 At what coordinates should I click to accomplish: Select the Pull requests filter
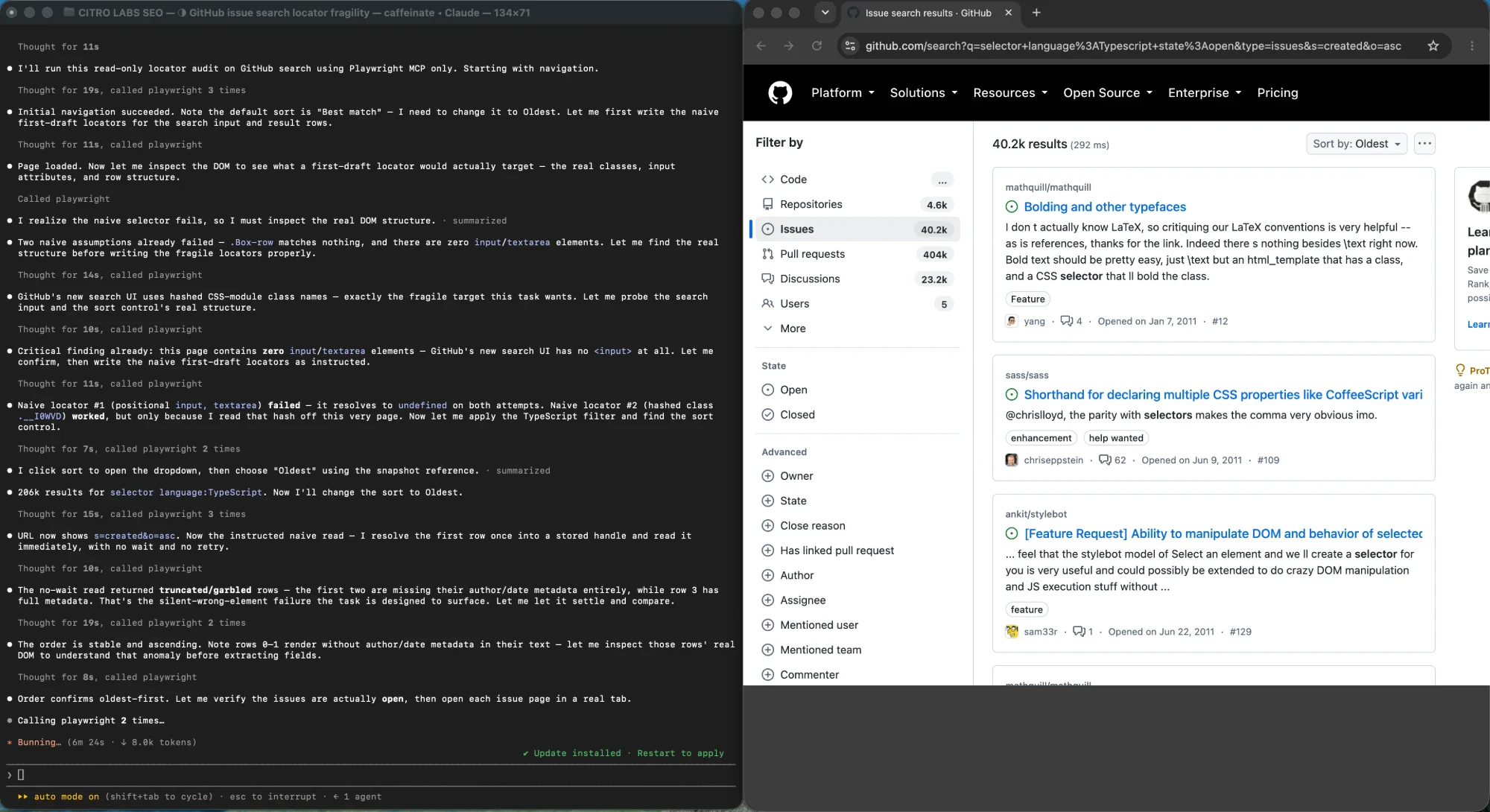pyautogui.click(x=857, y=254)
